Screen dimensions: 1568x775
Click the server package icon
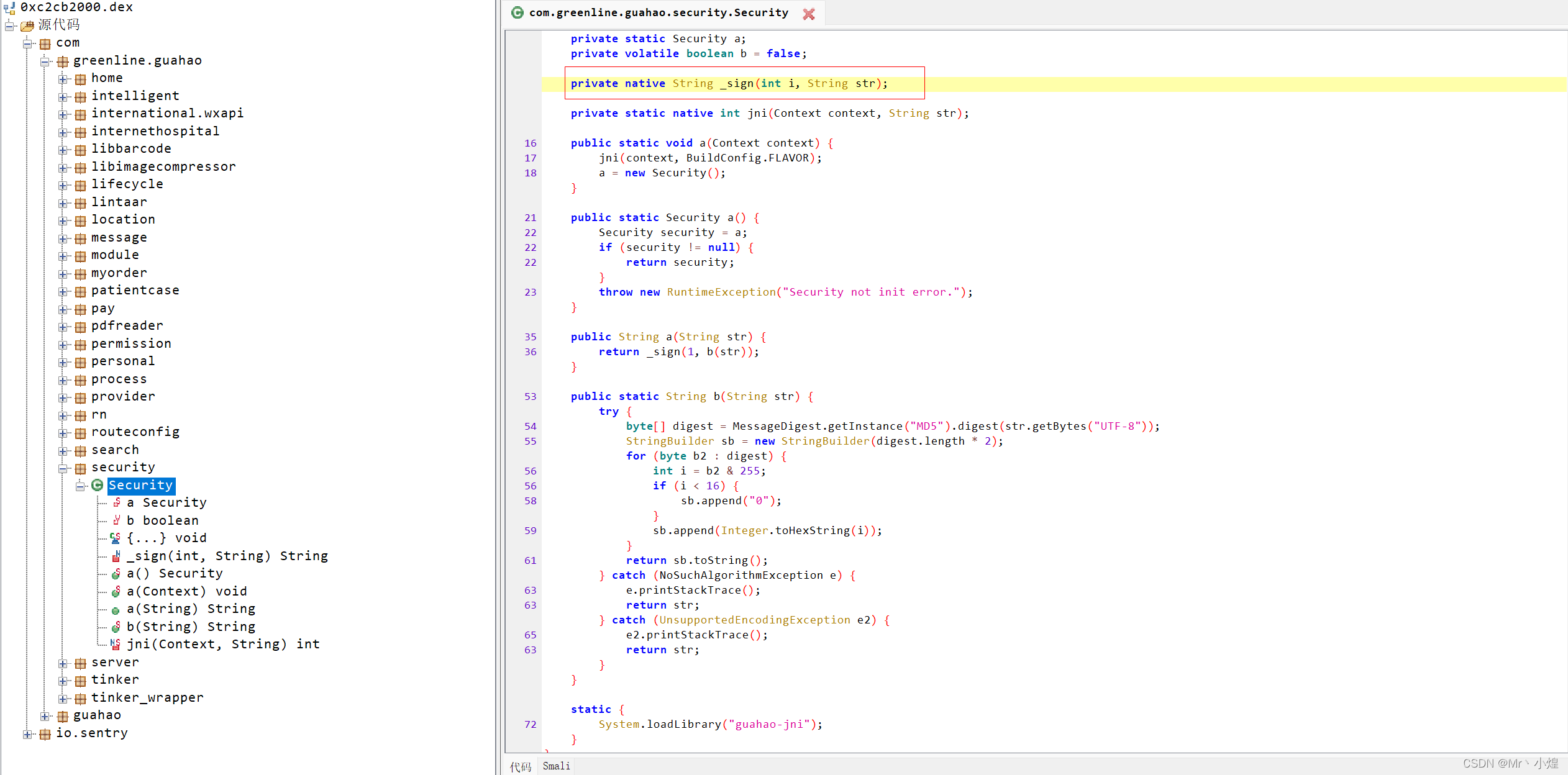coord(80,663)
